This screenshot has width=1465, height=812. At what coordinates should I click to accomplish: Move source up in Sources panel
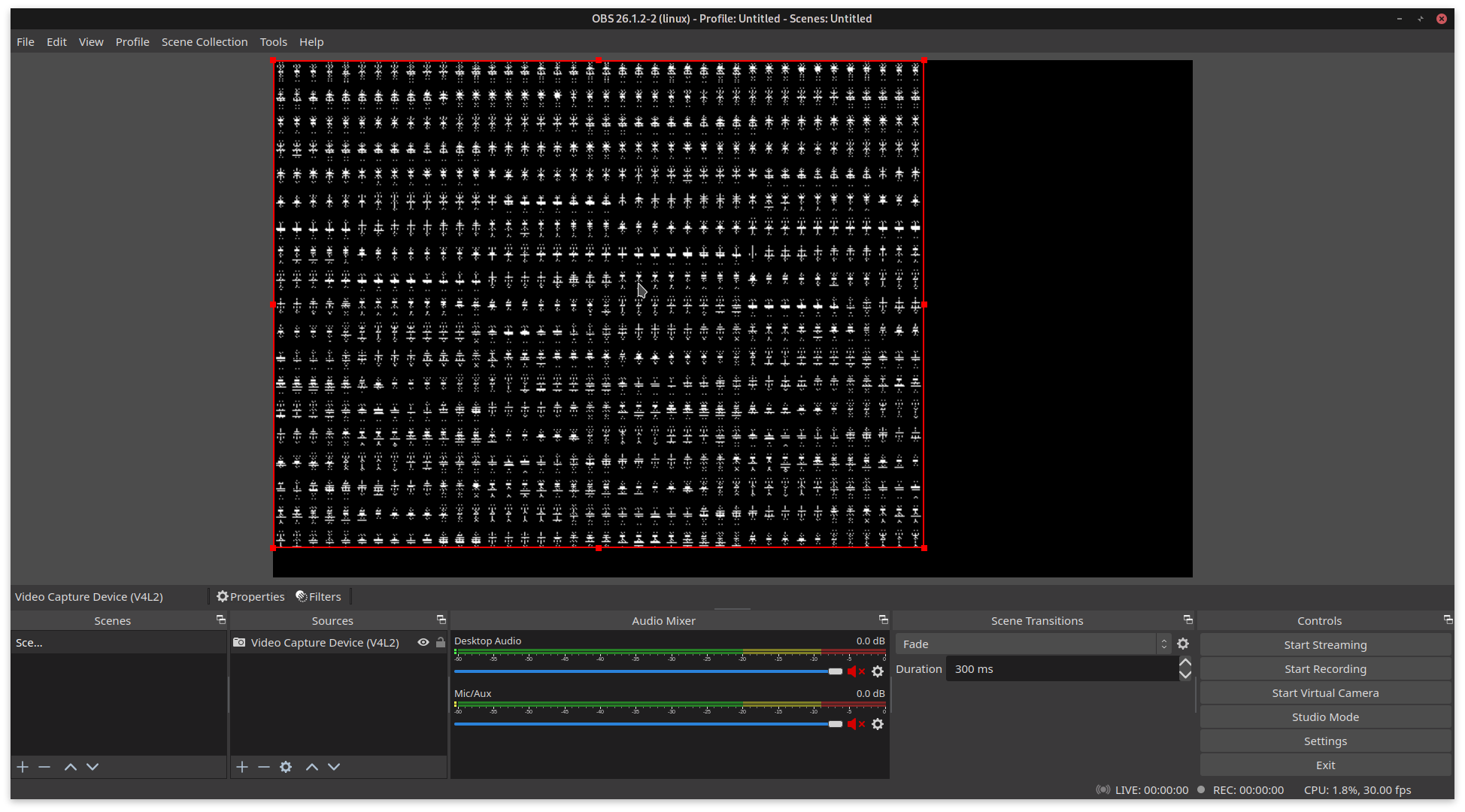click(312, 767)
